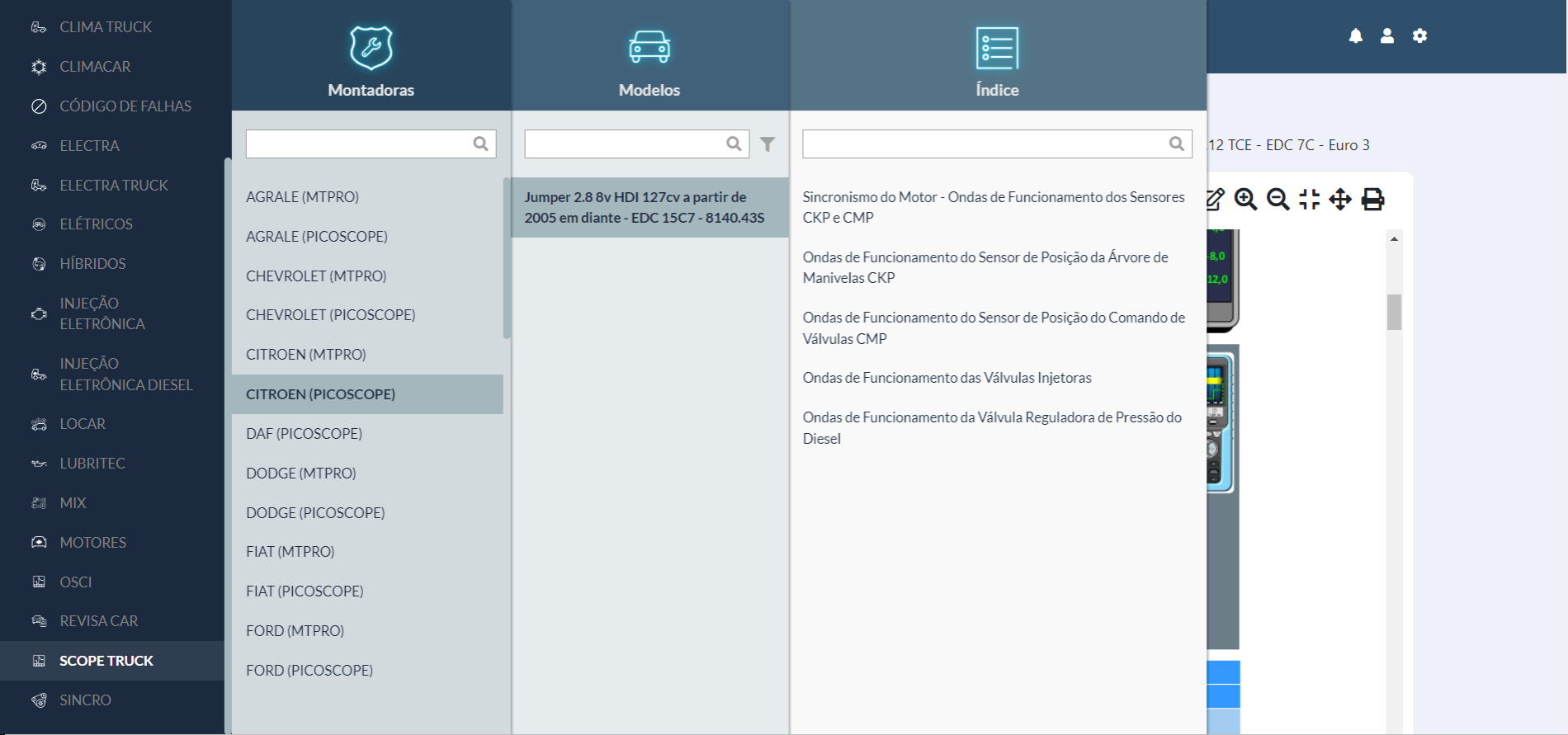Click the edit pencil icon
This screenshot has height=735, width=1568.
tap(1215, 200)
